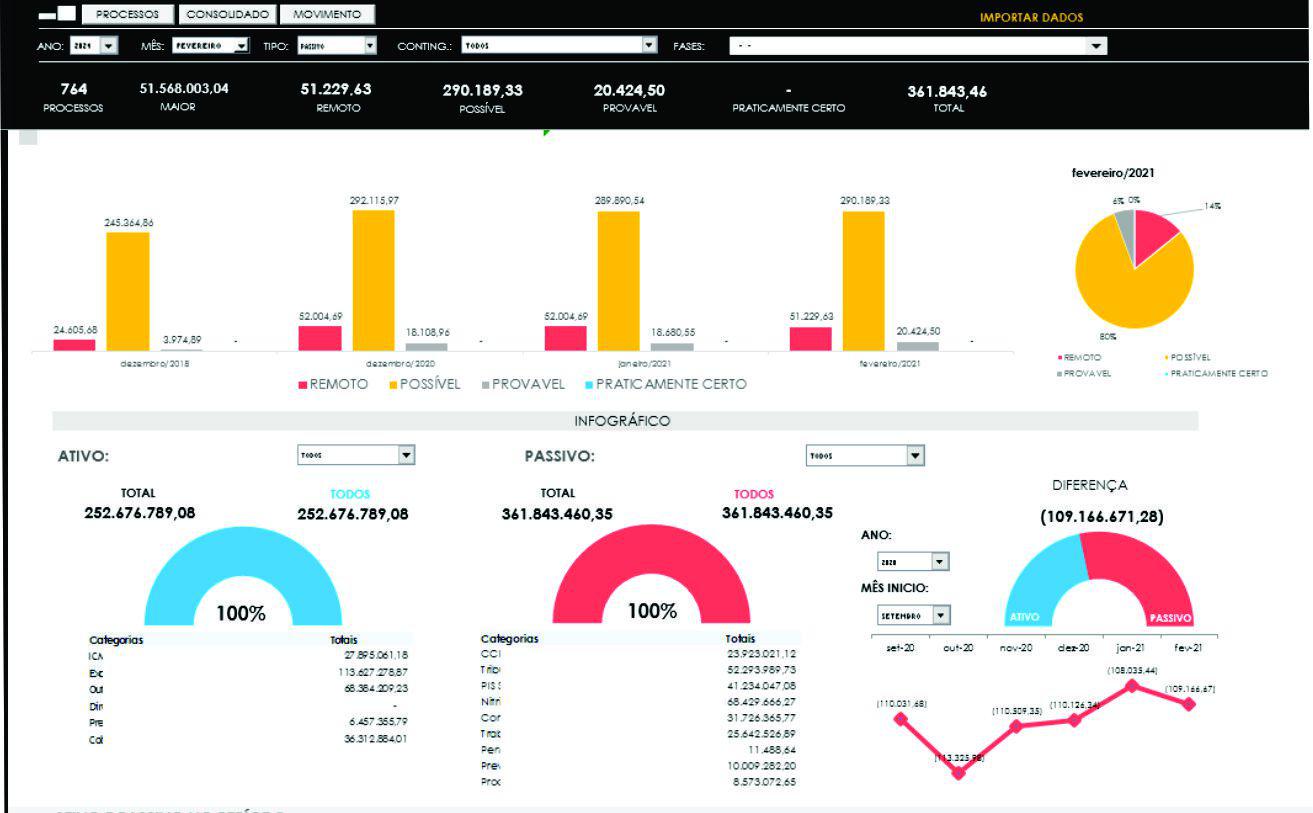Go to the MOVIMENTO tab
The width and height of the screenshot is (1313, 813).
[x=327, y=15]
